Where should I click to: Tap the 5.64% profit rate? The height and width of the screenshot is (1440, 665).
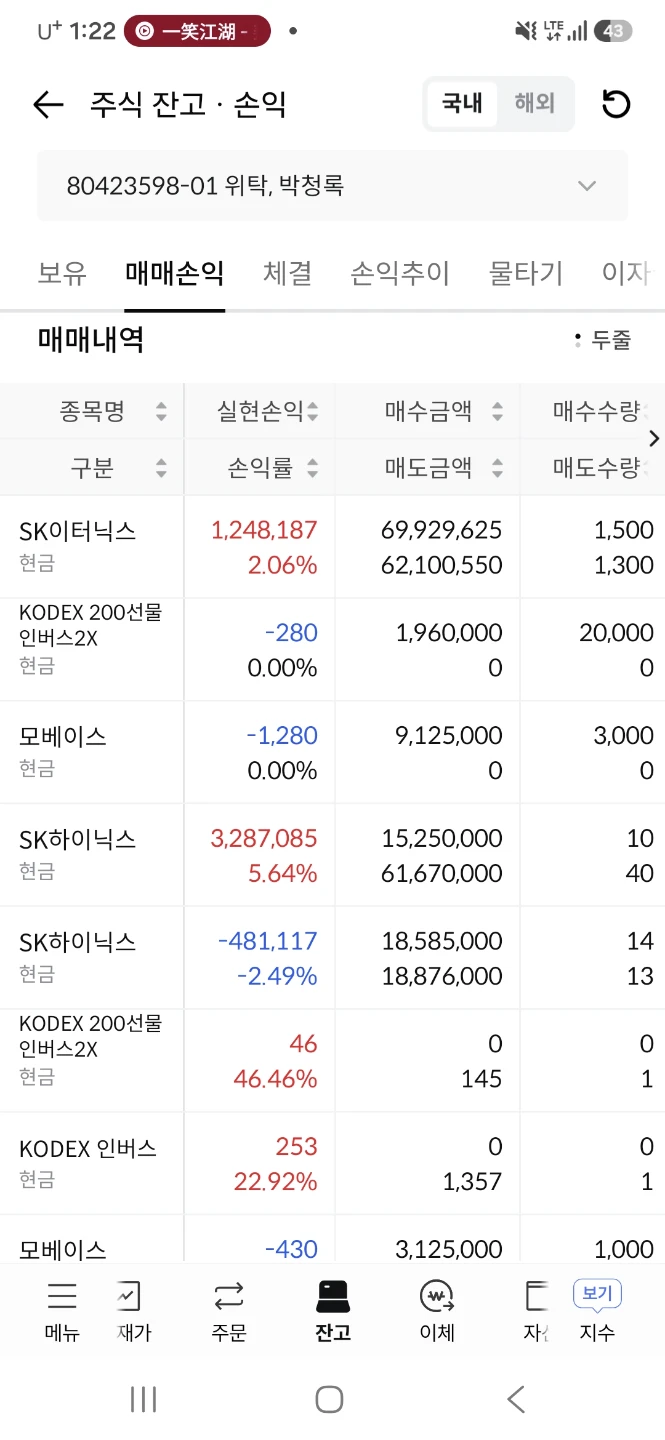click(283, 873)
